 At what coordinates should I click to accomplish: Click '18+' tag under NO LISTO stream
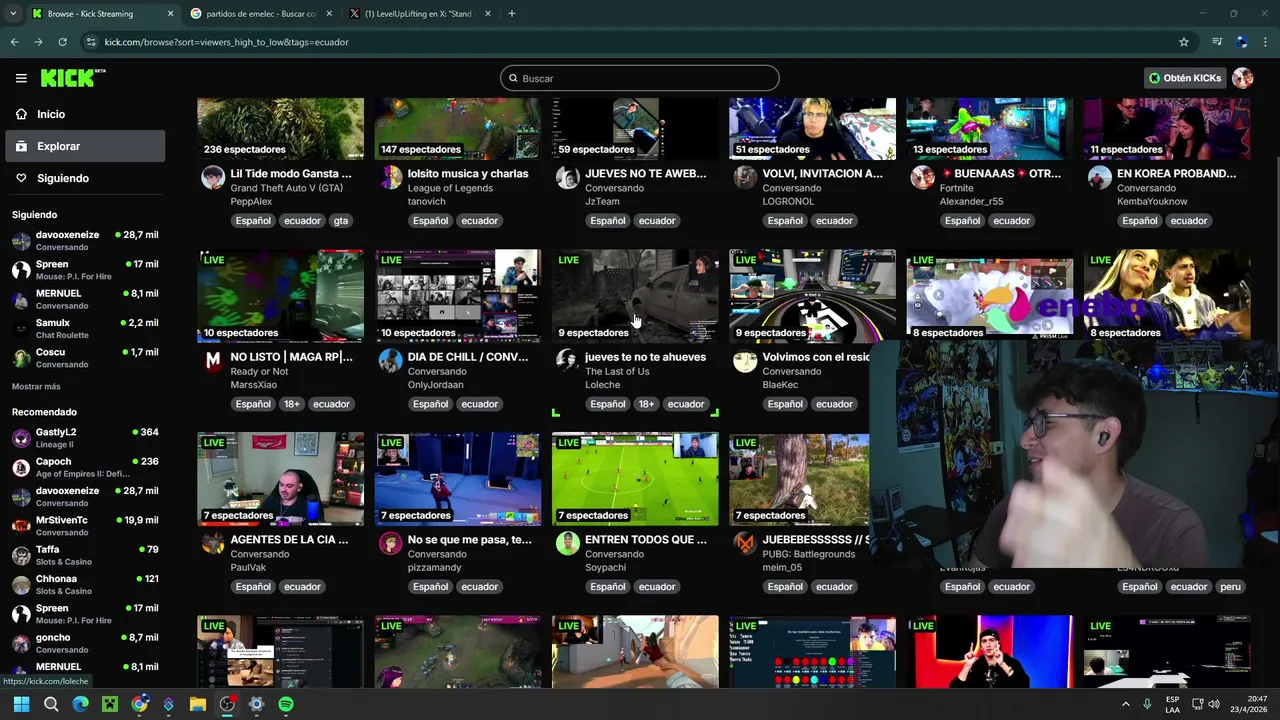(x=291, y=404)
